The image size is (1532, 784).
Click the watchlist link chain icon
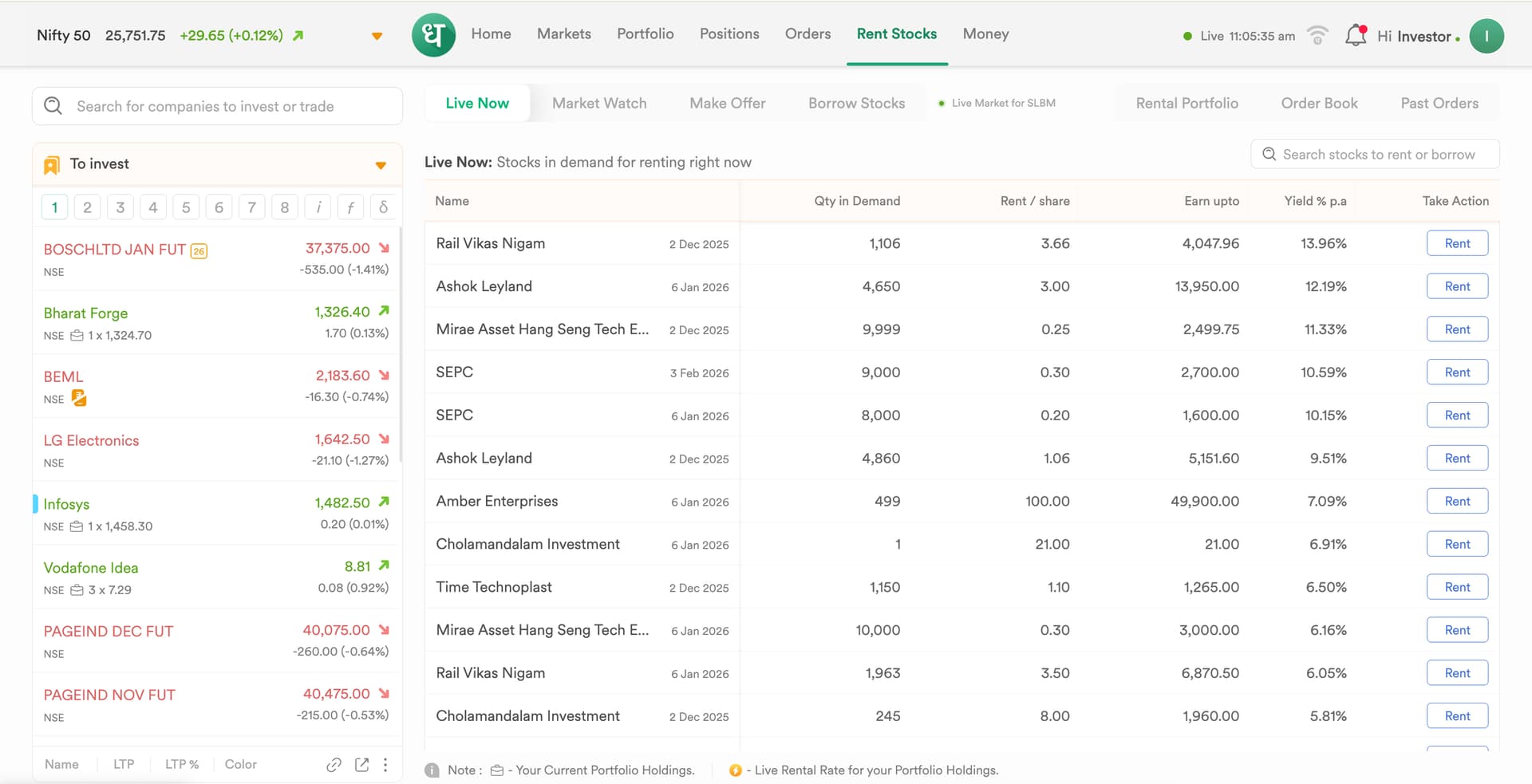click(x=334, y=765)
